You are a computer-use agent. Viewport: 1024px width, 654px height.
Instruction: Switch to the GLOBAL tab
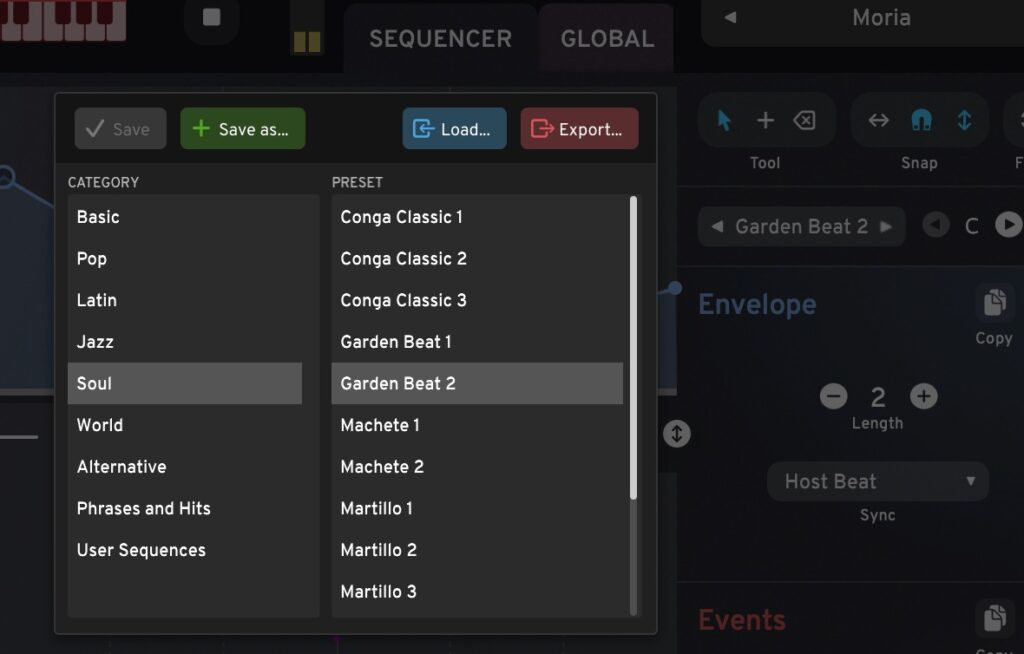[606, 39]
